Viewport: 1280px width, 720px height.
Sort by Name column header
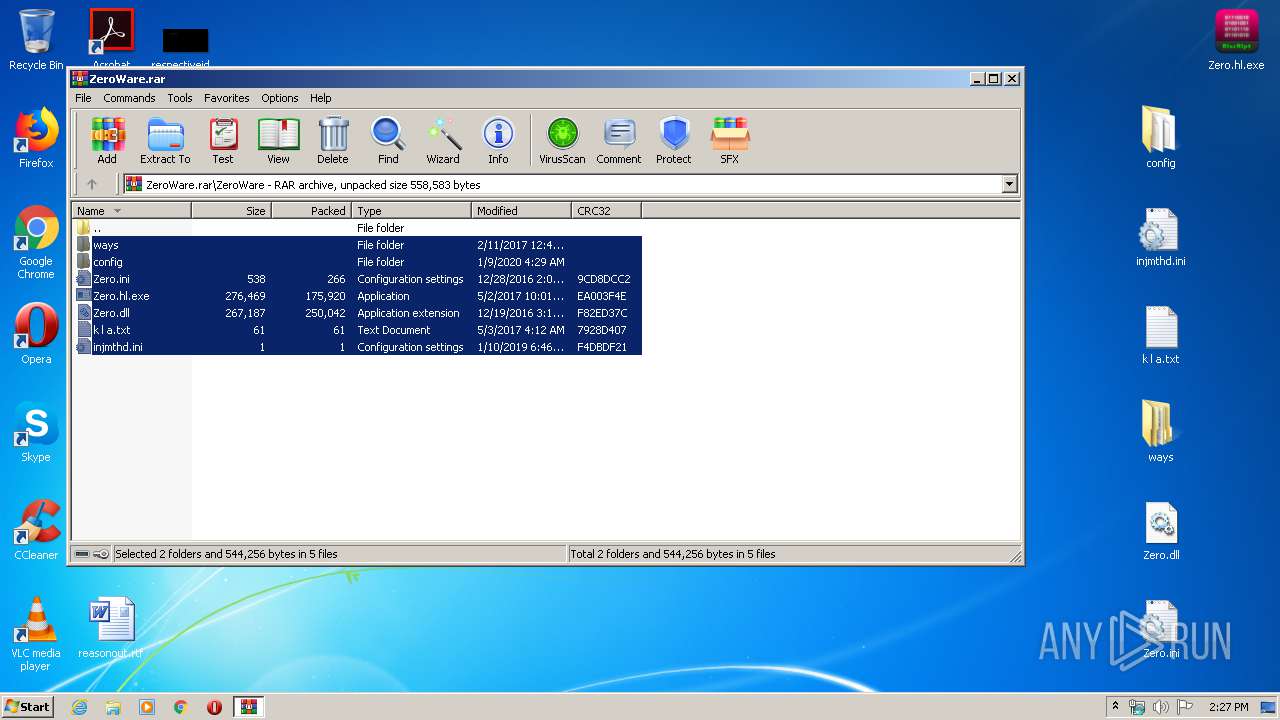coord(131,211)
